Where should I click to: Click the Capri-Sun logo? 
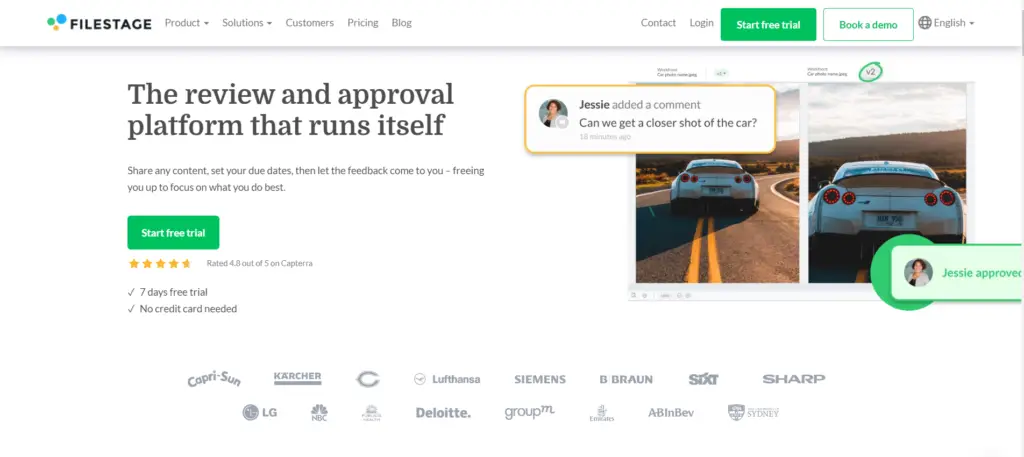pyautogui.click(x=214, y=379)
